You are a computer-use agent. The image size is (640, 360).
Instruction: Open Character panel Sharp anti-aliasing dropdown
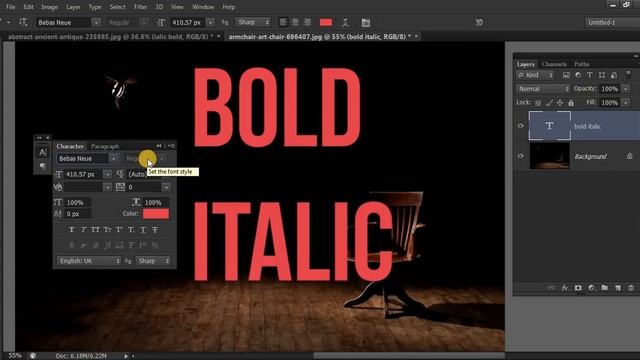(153, 261)
